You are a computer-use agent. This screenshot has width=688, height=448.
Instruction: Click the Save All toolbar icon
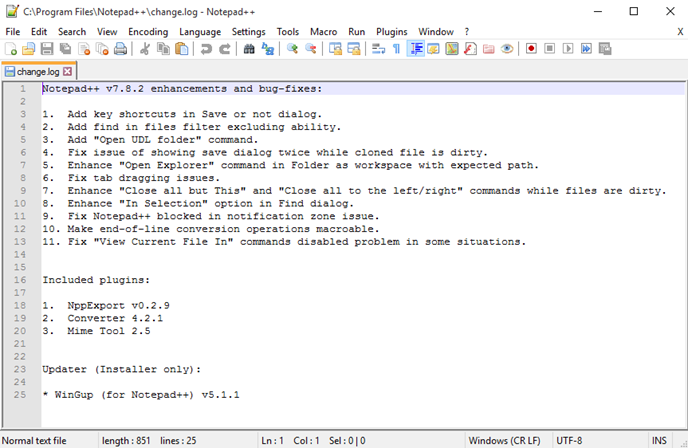point(65,49)
